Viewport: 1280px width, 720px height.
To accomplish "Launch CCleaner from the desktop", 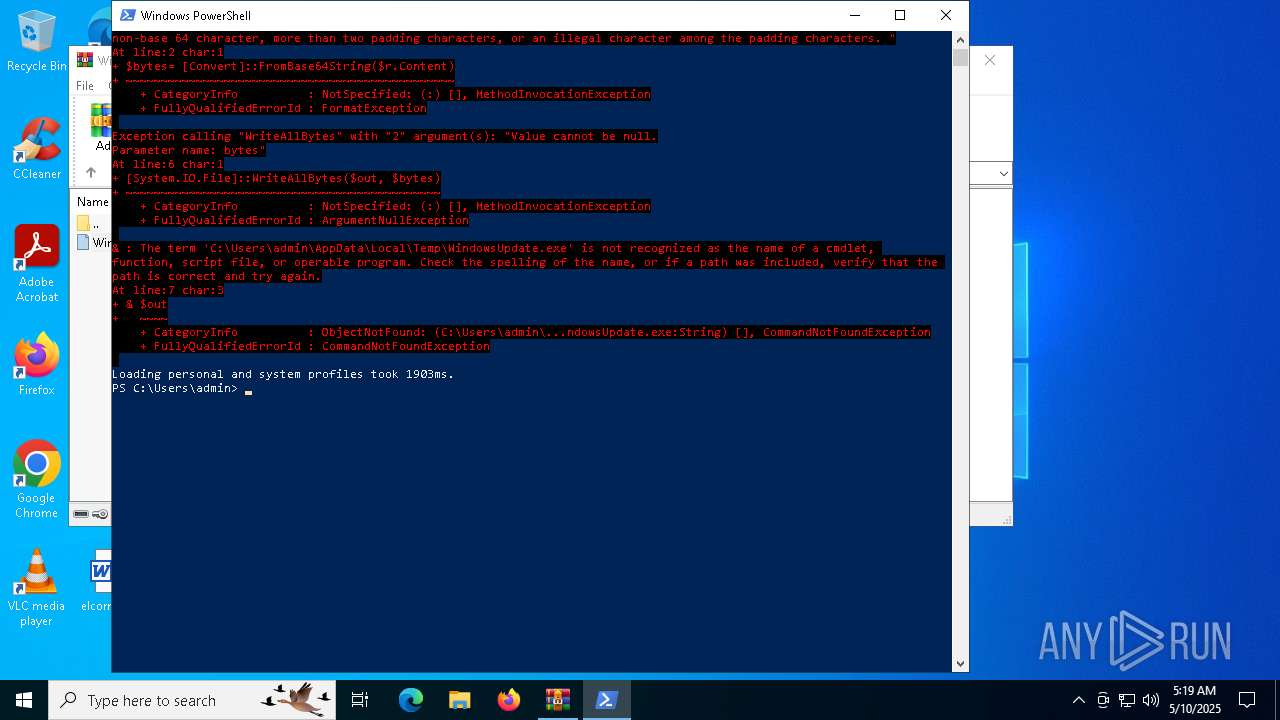I will [x=36, y=148].
